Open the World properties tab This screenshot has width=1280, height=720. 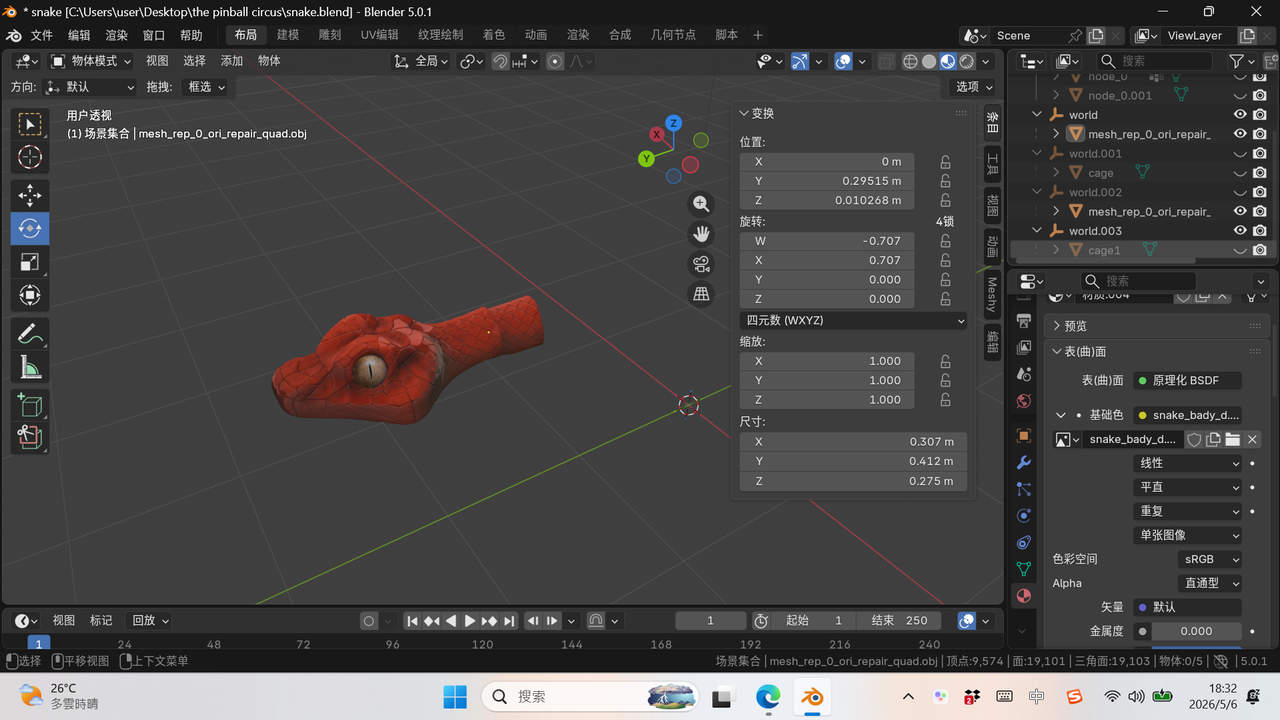coord(1023,401)
